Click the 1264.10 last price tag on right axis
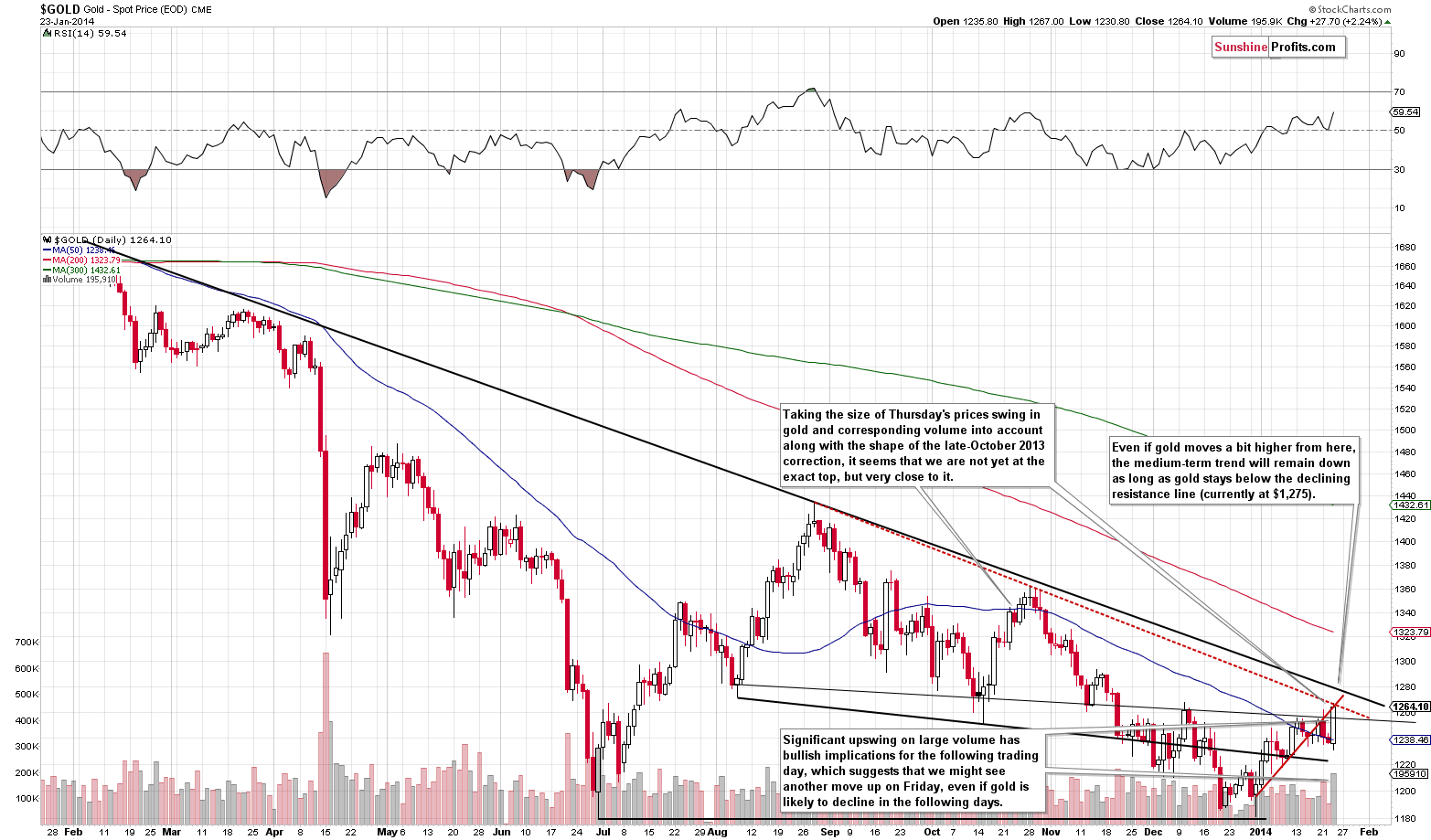 click(x=1410, y=706)
